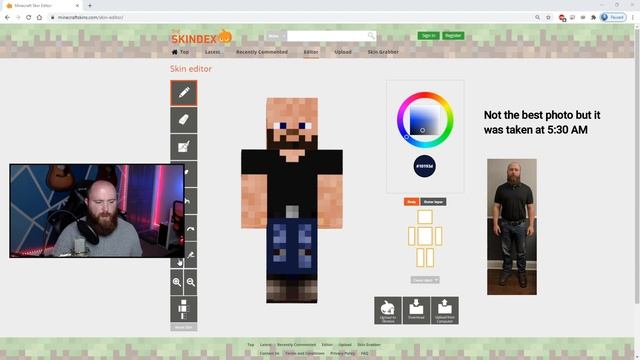Reload the browser page

click(x=29, y=18)
